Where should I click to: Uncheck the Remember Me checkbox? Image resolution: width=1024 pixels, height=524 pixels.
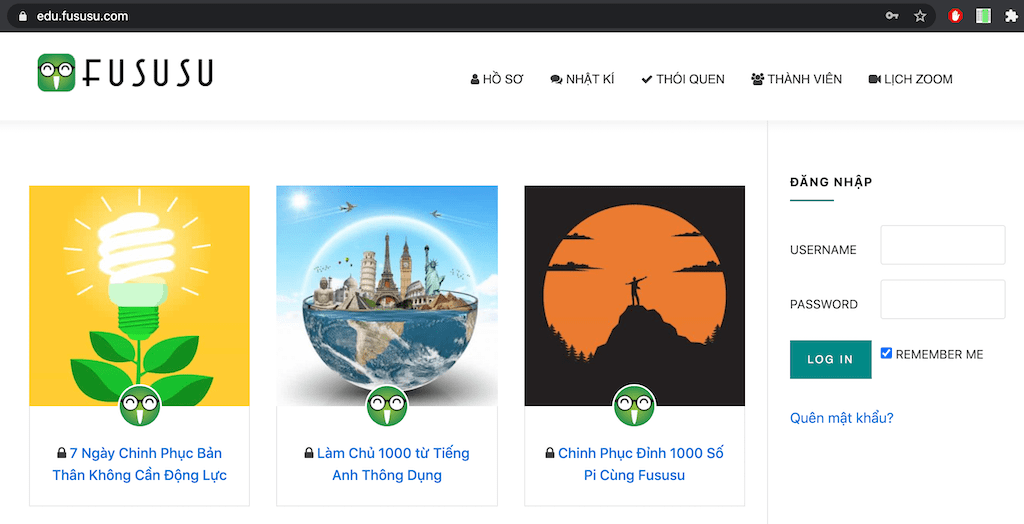point(886,353)
